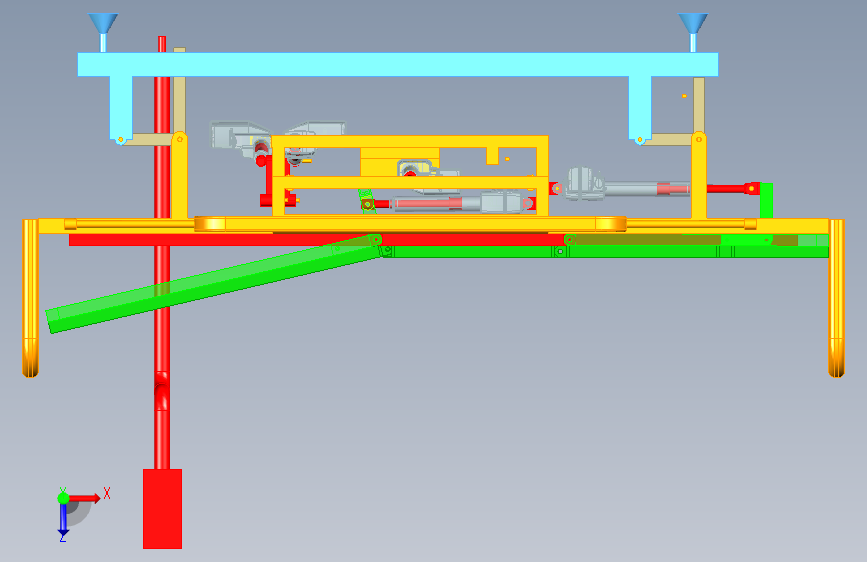Select the right blue funnel
Image resolution: width=867 pixels, height=562 pixels.
[693, 24]
